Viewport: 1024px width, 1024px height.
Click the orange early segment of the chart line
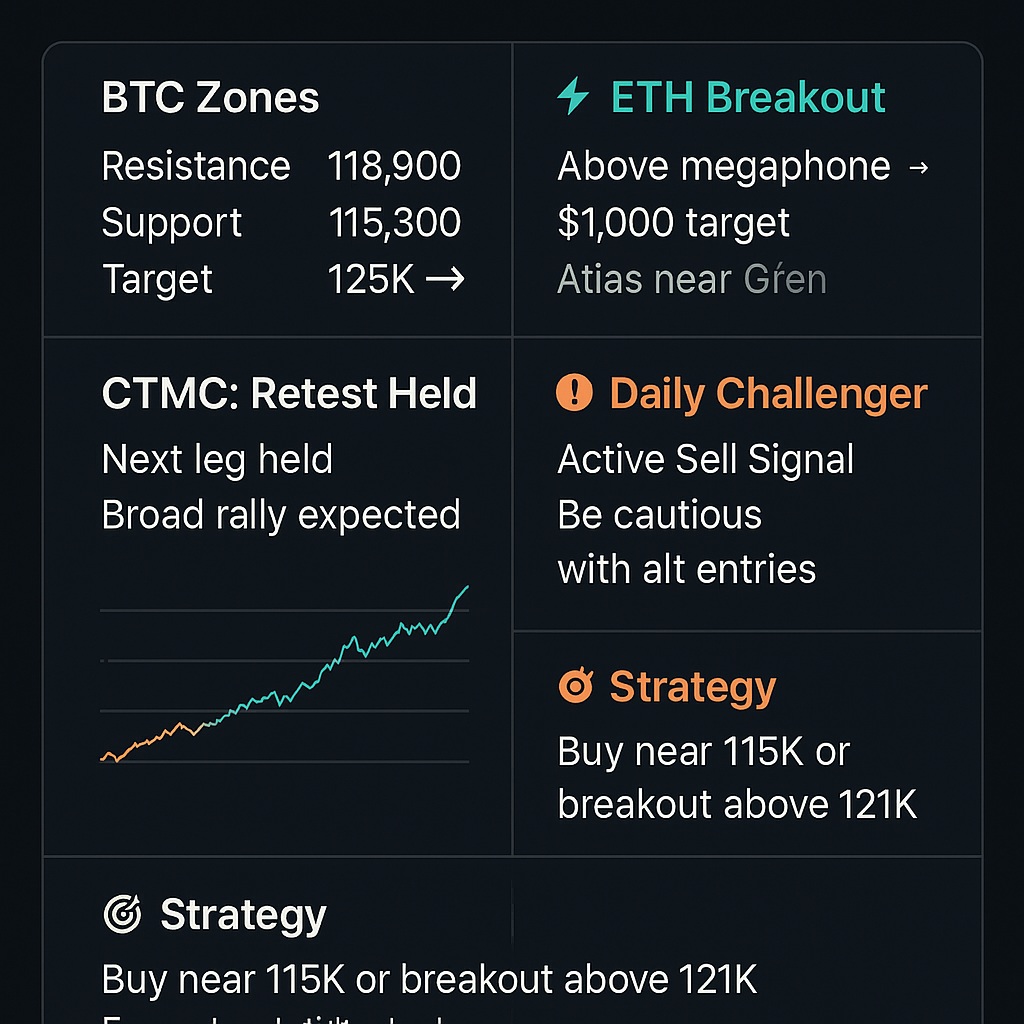(x=152, y=743)
